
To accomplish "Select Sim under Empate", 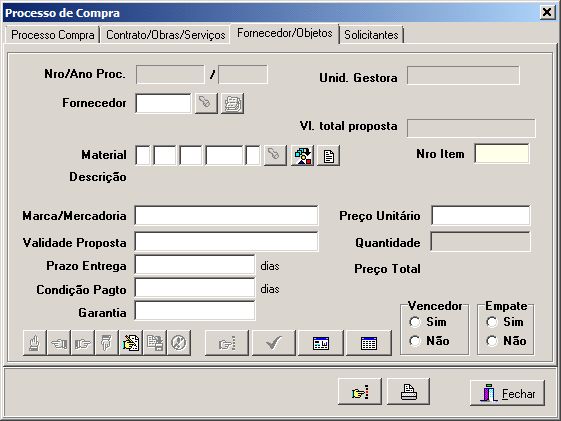I will [492, 322].
